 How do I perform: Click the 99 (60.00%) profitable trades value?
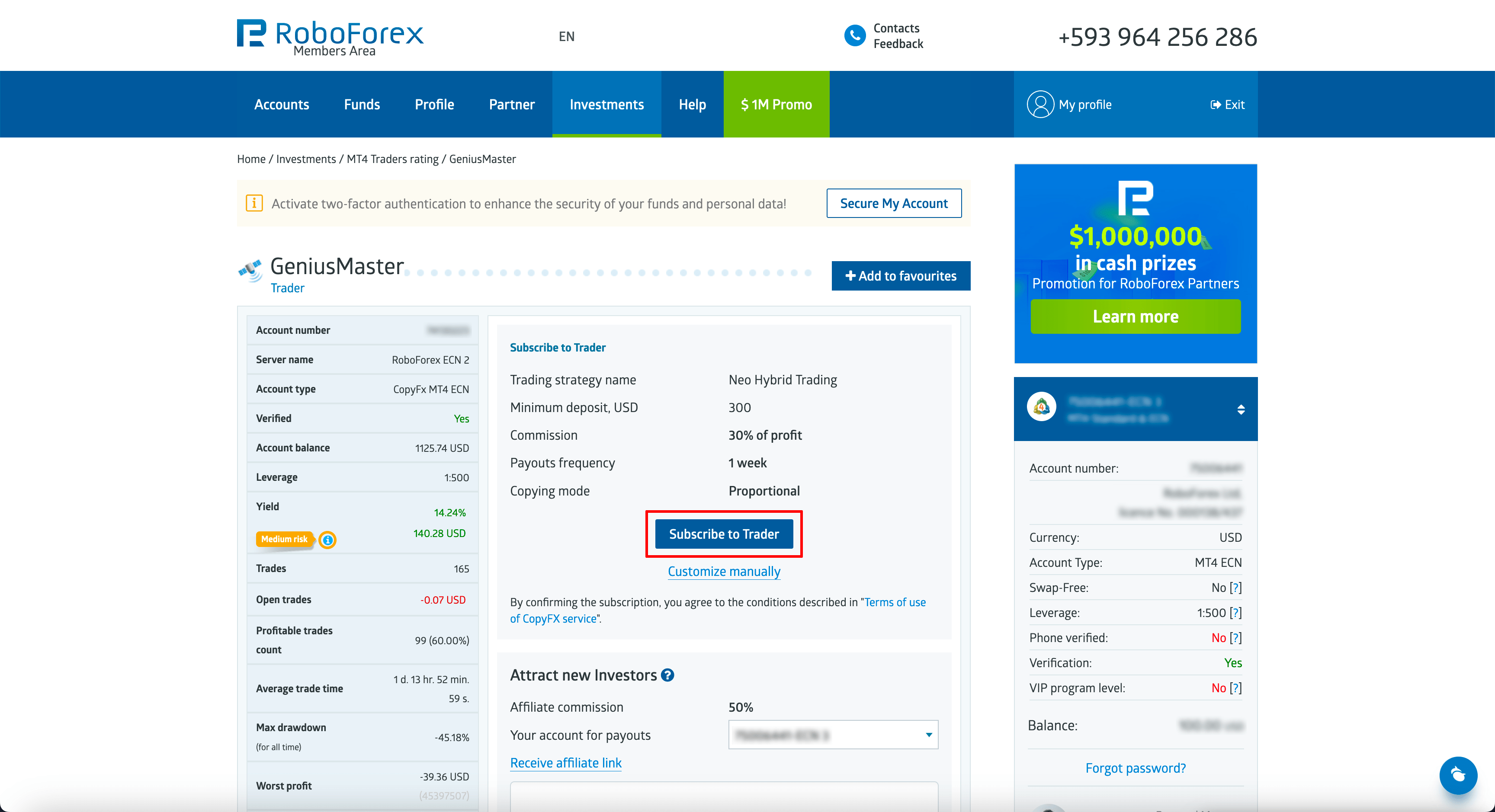click(x=442, y=640)
